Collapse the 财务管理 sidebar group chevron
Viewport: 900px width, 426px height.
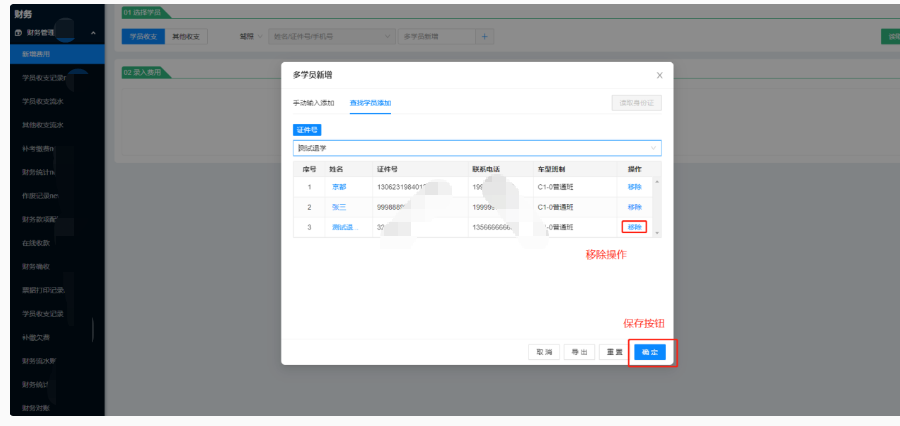94,33
